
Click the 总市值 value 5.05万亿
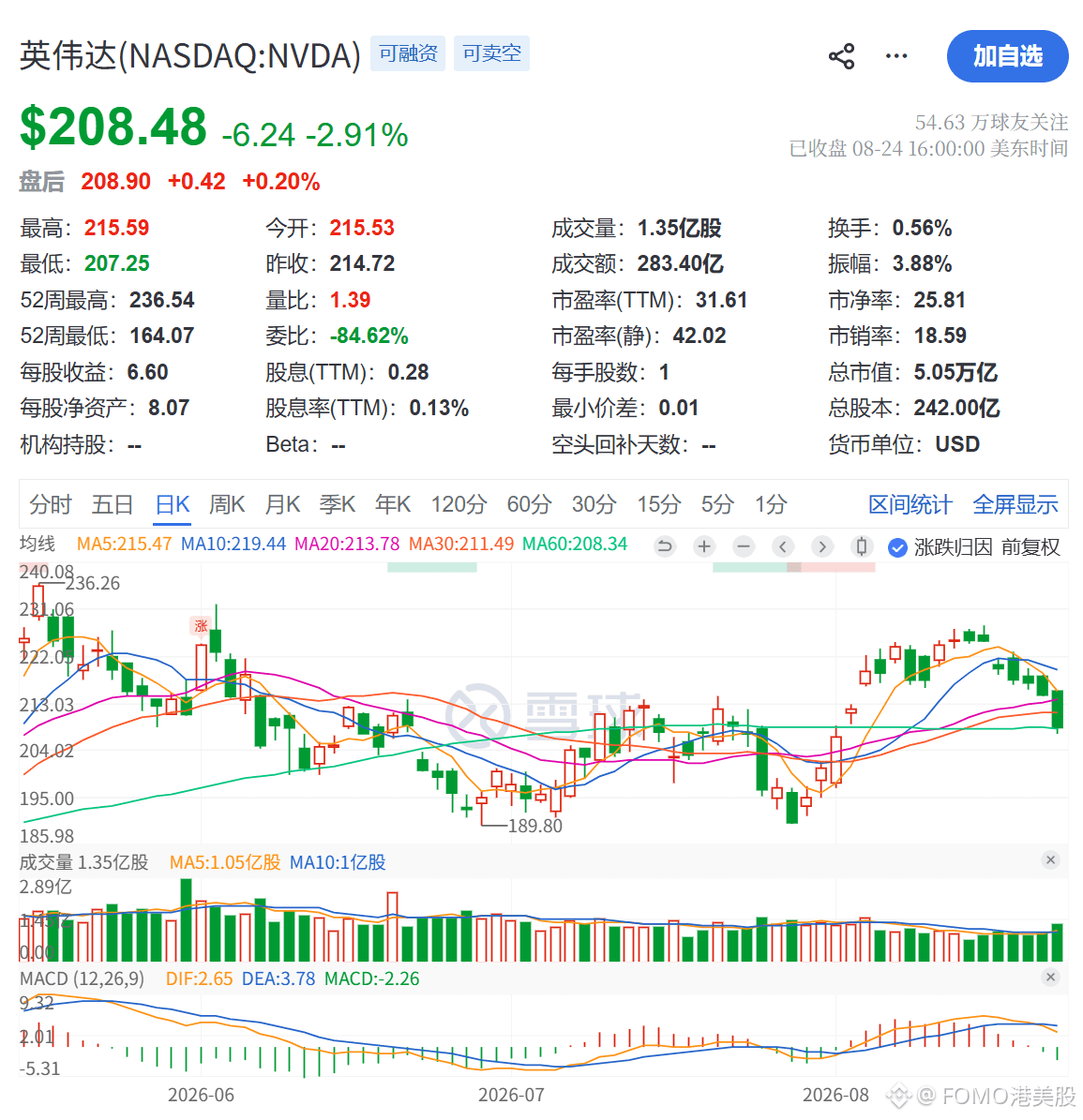(x=955, y=372)
